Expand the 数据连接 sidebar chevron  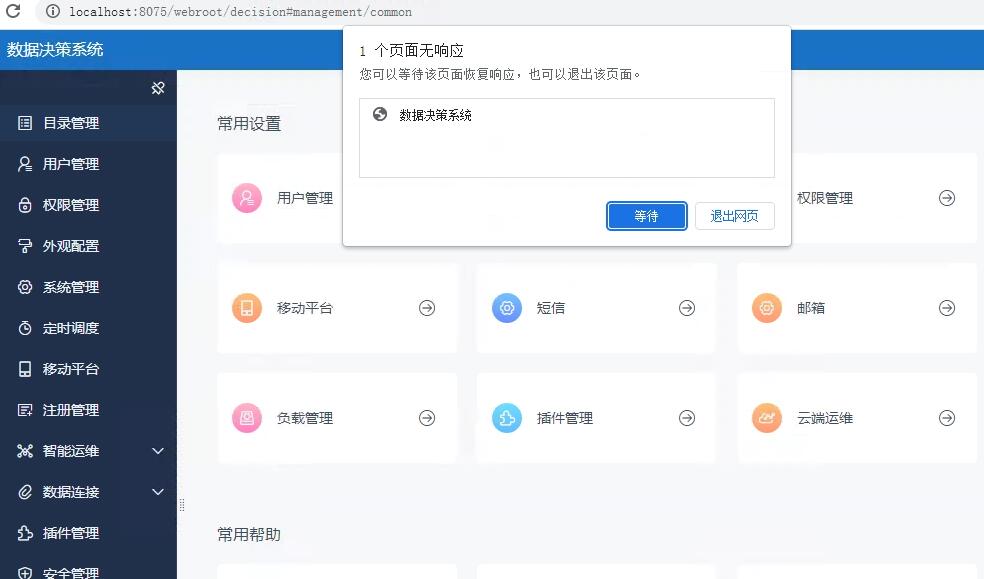(x=158, y=492)
